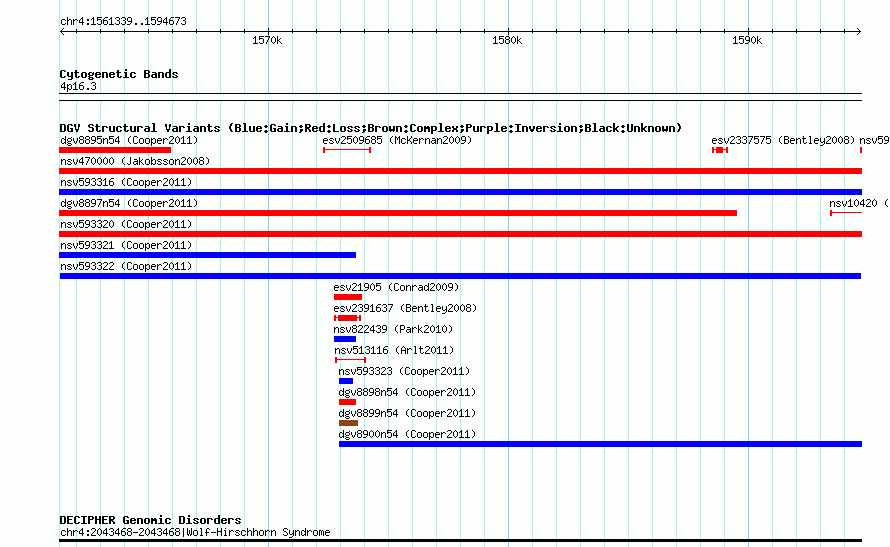Click the nsv593320 red loss bar

(x=460, y=234)
